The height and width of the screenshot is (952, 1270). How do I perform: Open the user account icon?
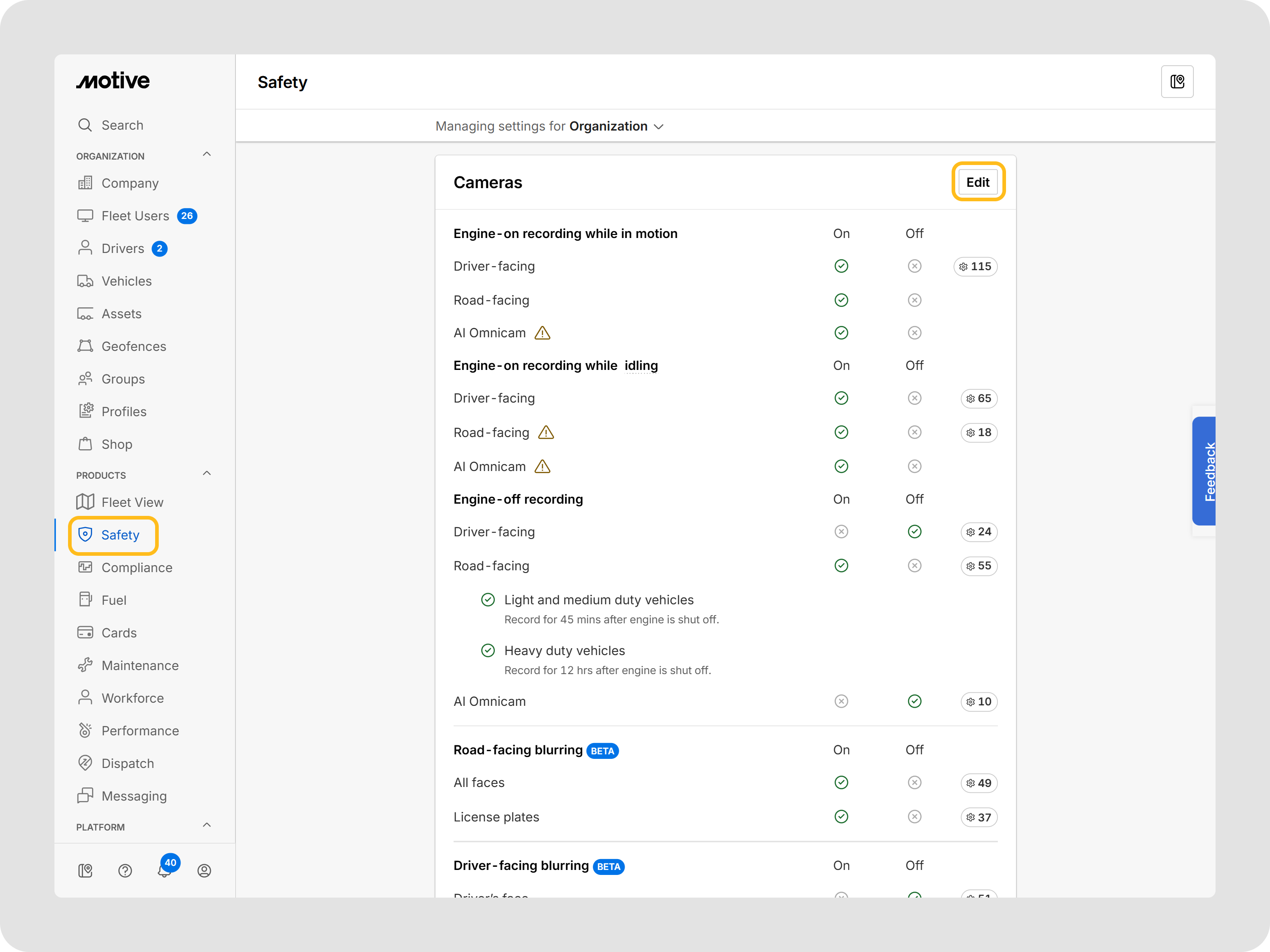(x=205, y=870)
